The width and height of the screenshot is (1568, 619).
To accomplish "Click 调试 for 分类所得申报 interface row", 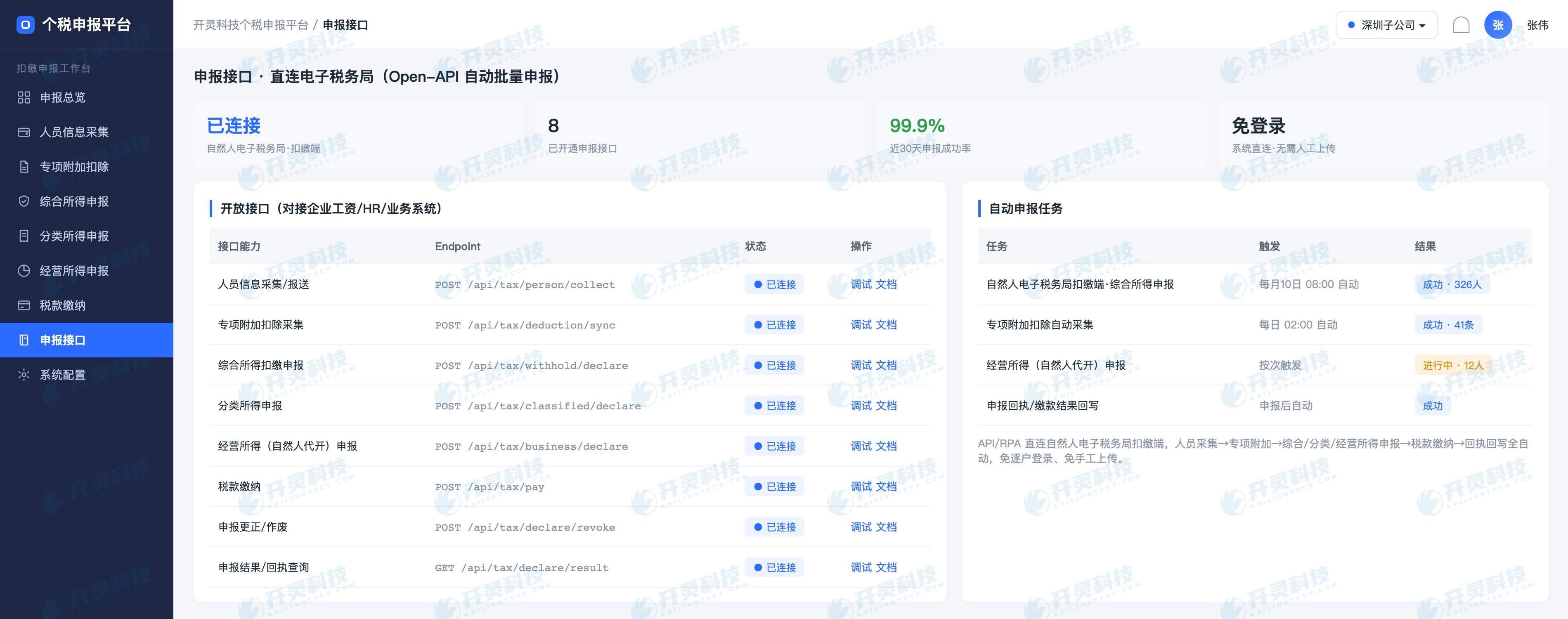I will [x=861, y=406].
